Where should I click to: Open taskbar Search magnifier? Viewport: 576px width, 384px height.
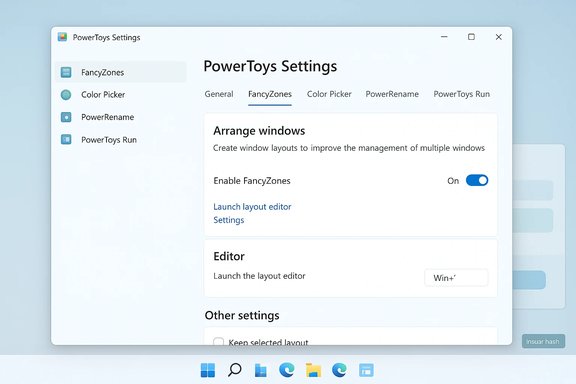click(x=234, y=370)
